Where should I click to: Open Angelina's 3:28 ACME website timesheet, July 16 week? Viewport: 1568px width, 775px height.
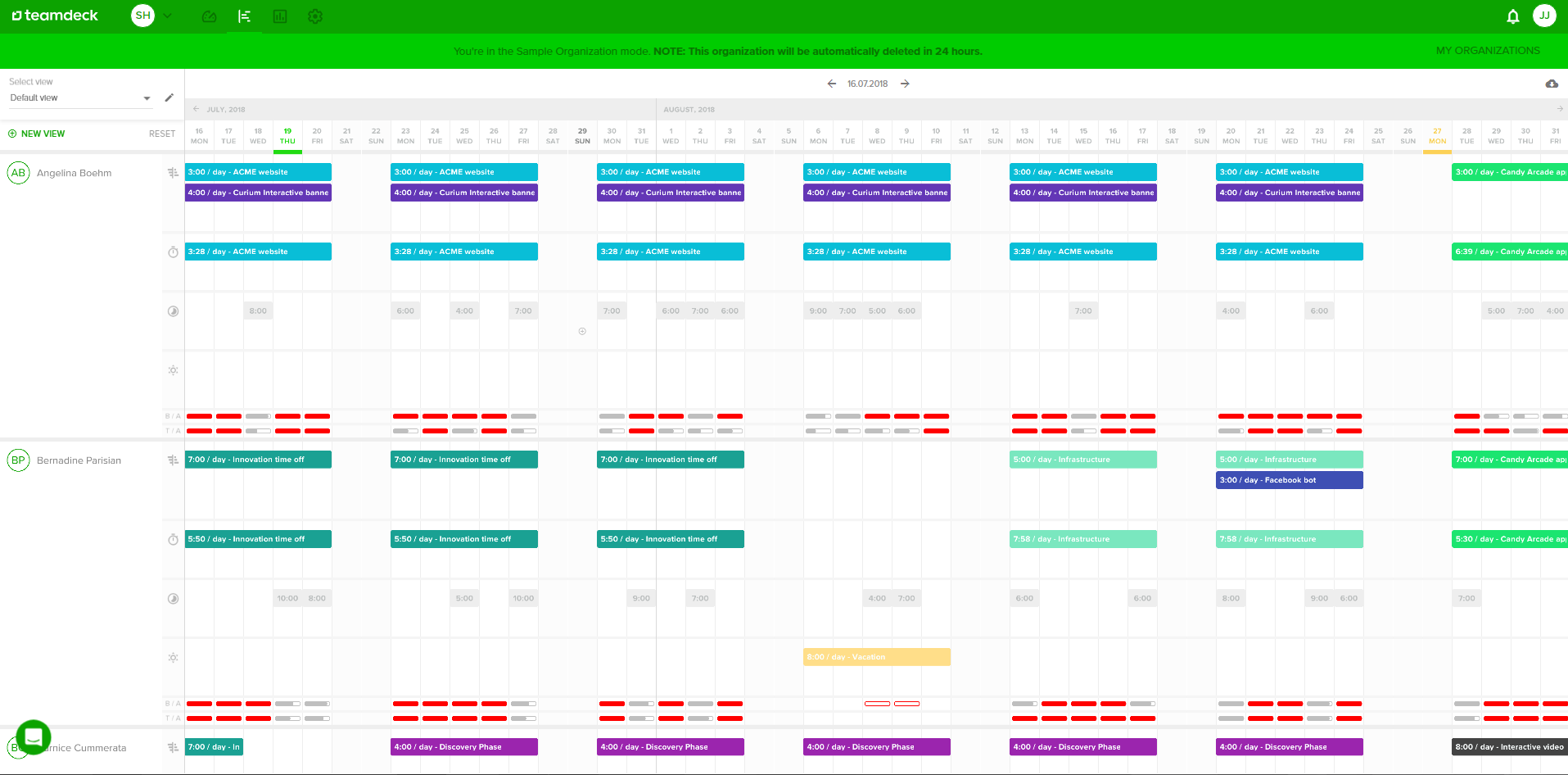coord(258,252)
